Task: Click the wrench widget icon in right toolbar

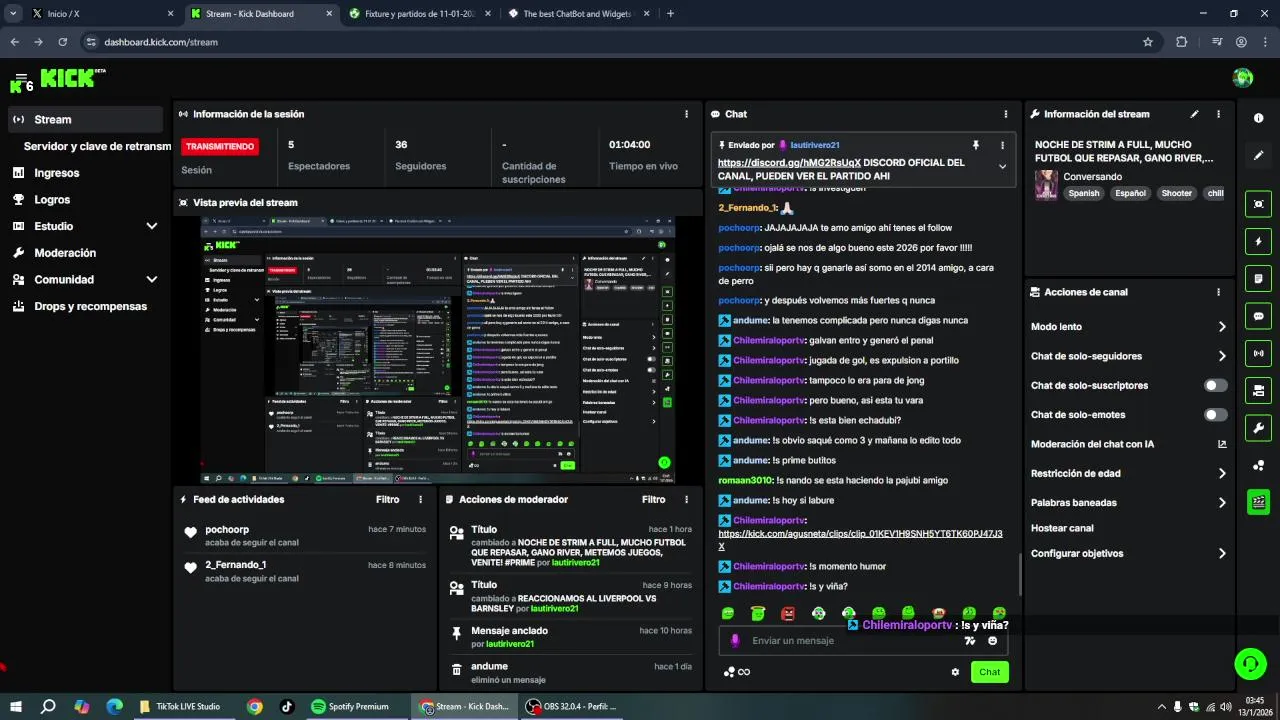Action: [1258, 428]
